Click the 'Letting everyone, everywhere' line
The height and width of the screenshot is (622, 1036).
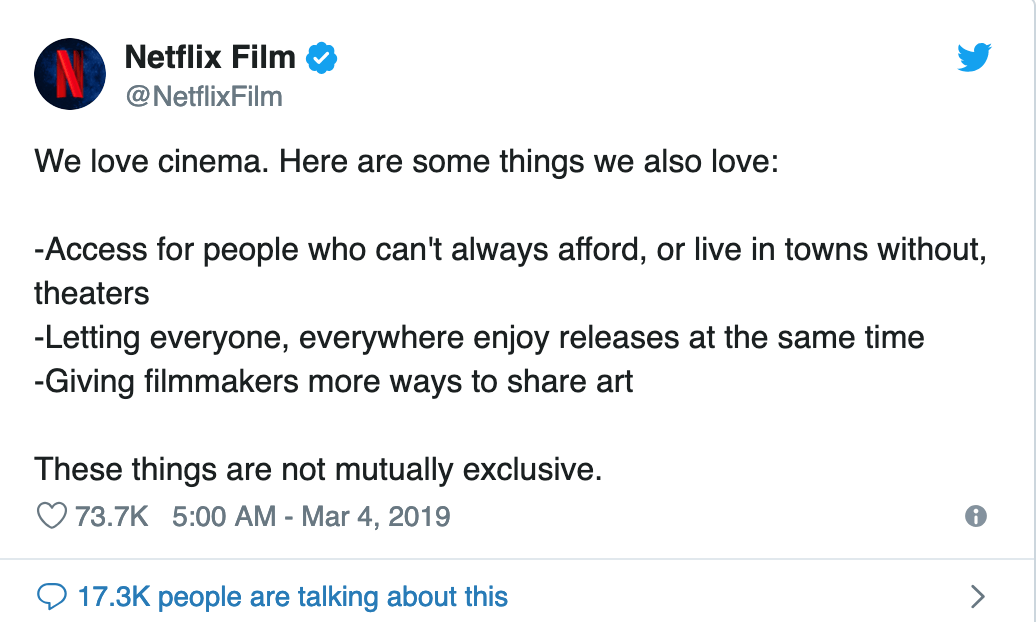pyautogui.click(x=479, y=338)
